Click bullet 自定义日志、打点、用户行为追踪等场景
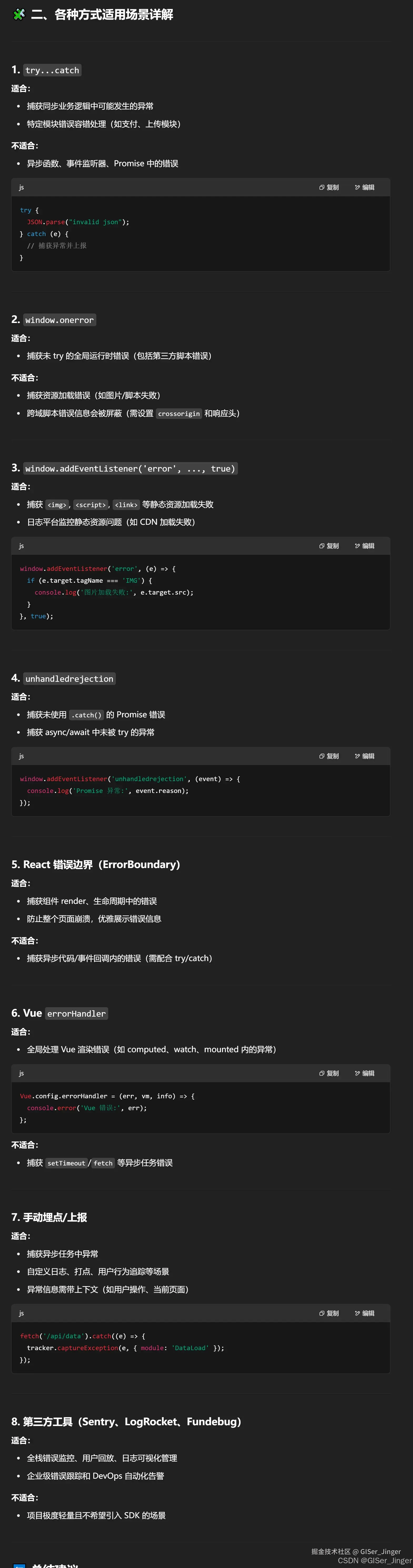The height and width of the screenshot is (1568, 413). pos(98,1272)
